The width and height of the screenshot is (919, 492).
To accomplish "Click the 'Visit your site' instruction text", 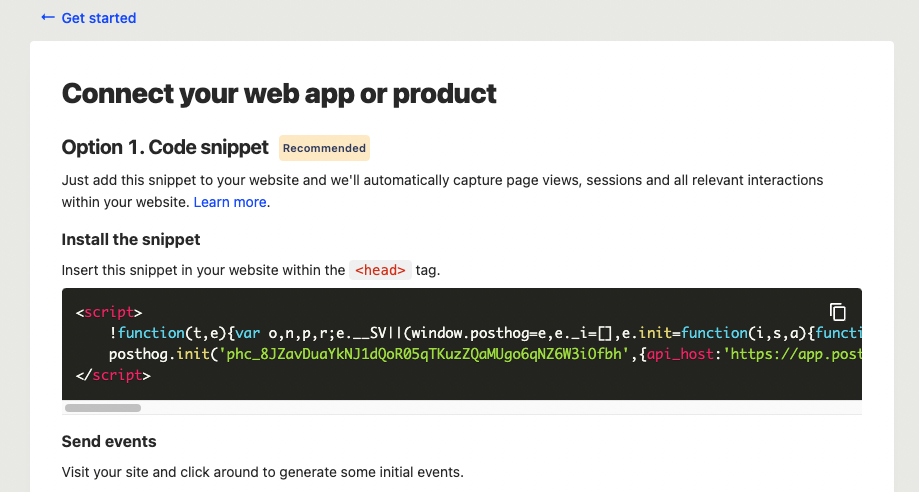I will point(262,471).
